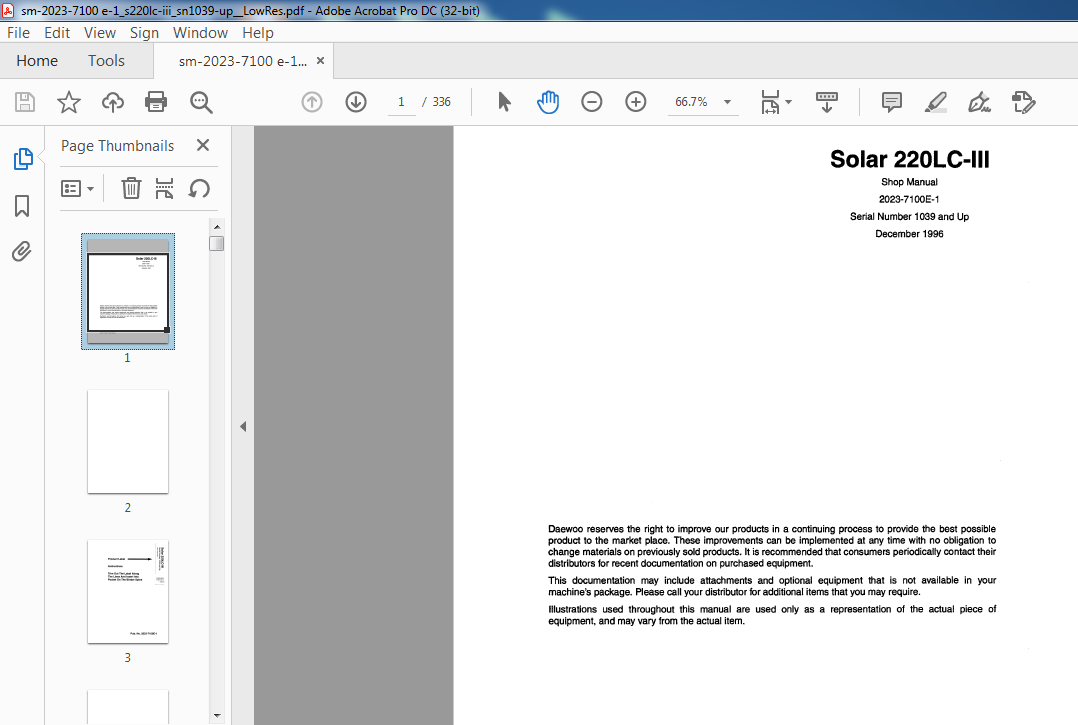The width and height of the screenshot is (1078, 725).
Task: Select the sm-2023-7100 e-1 document tab
Action: [x=242, y=61]
